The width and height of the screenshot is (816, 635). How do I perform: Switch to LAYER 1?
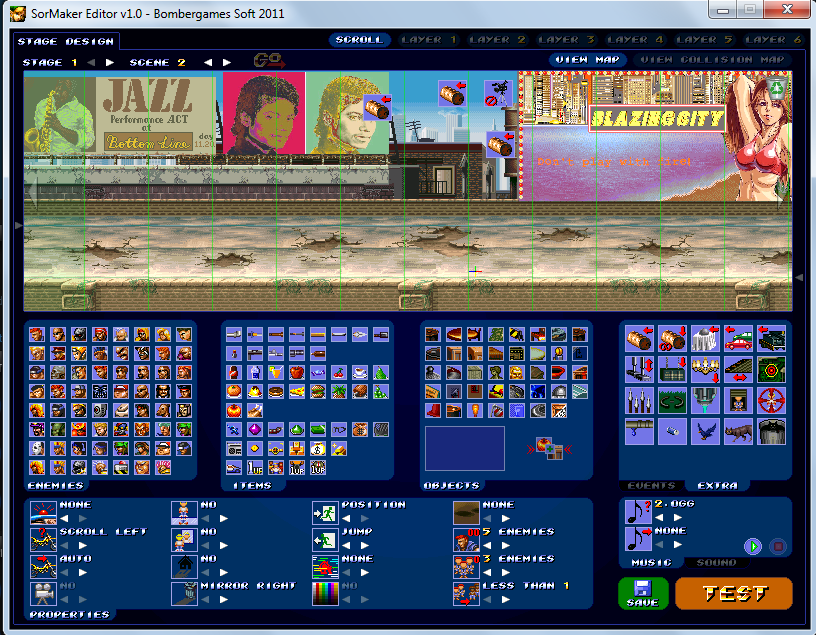pyautogui.click(x=429, y=40)
